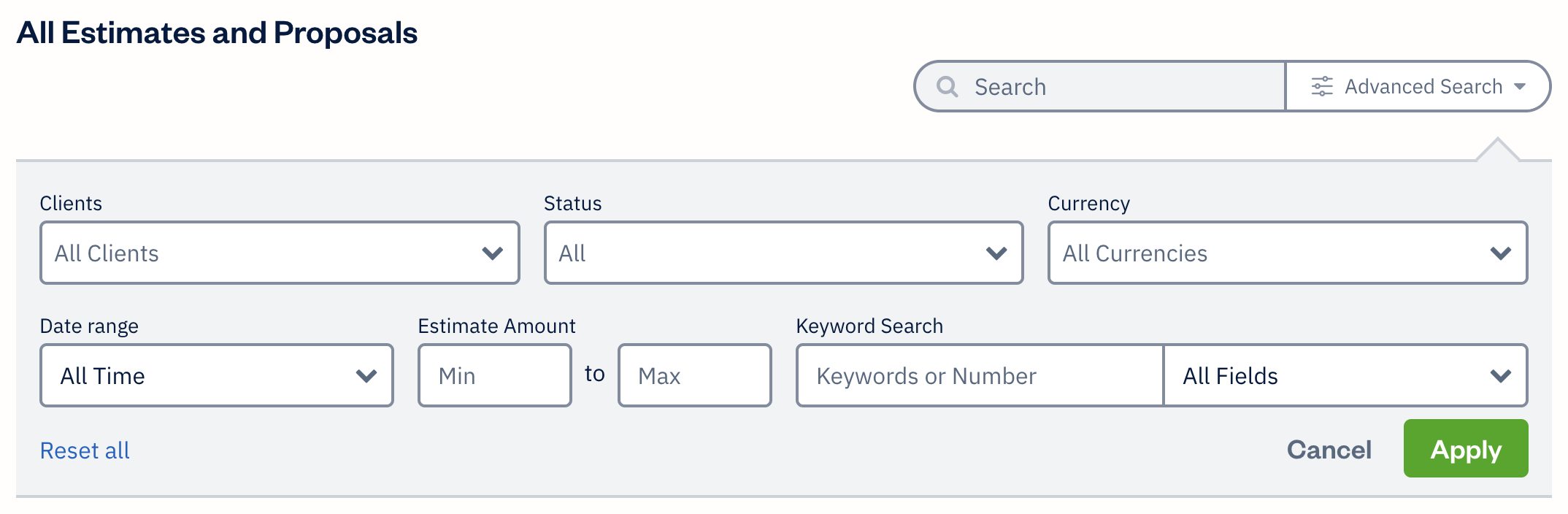Click the Cancel button
The height and width of the screenshot is (514, 1568).
coord(1329,450)
